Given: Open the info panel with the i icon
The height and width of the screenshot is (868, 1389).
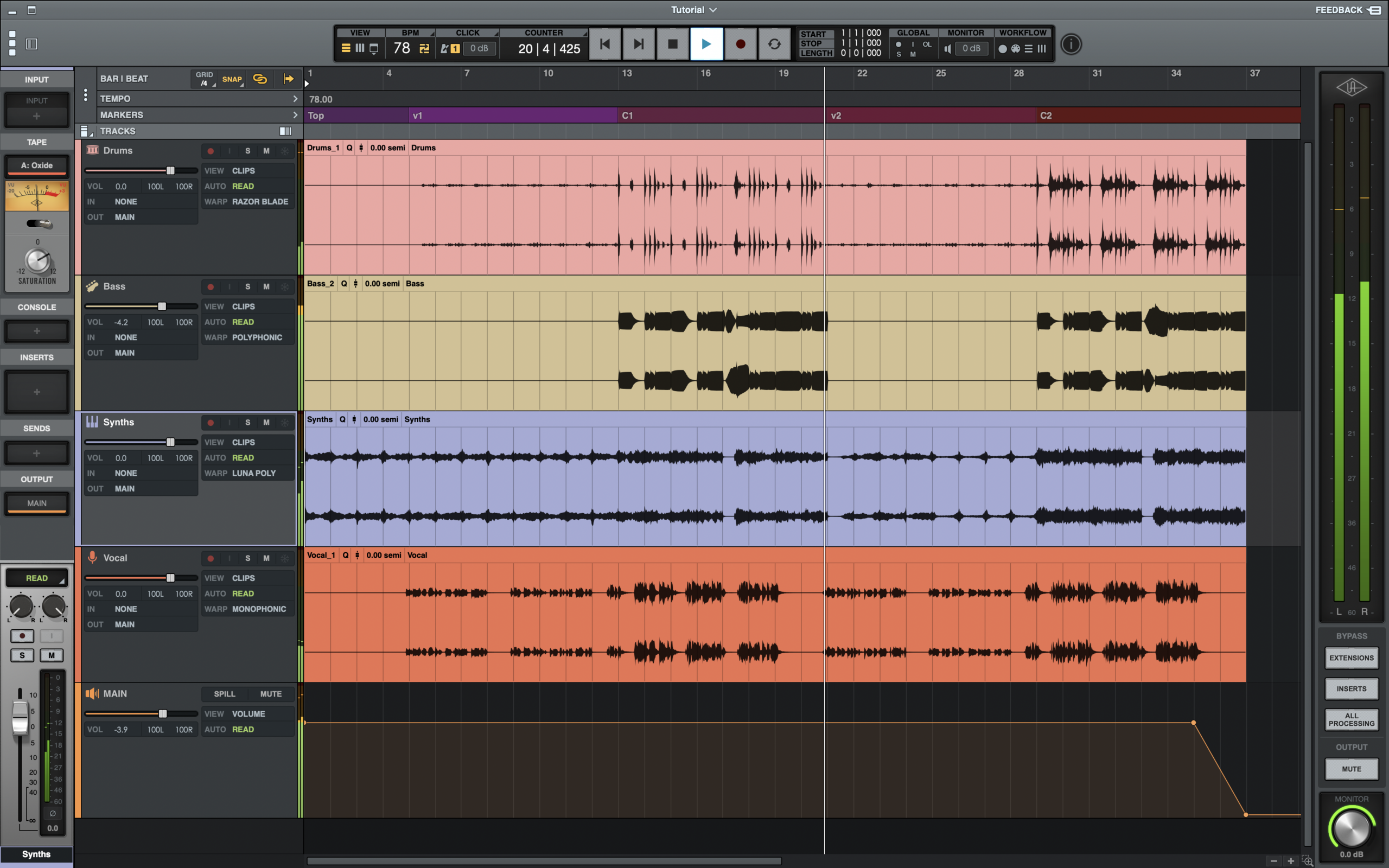Looking at the screenshot, I should point(1071,44).
